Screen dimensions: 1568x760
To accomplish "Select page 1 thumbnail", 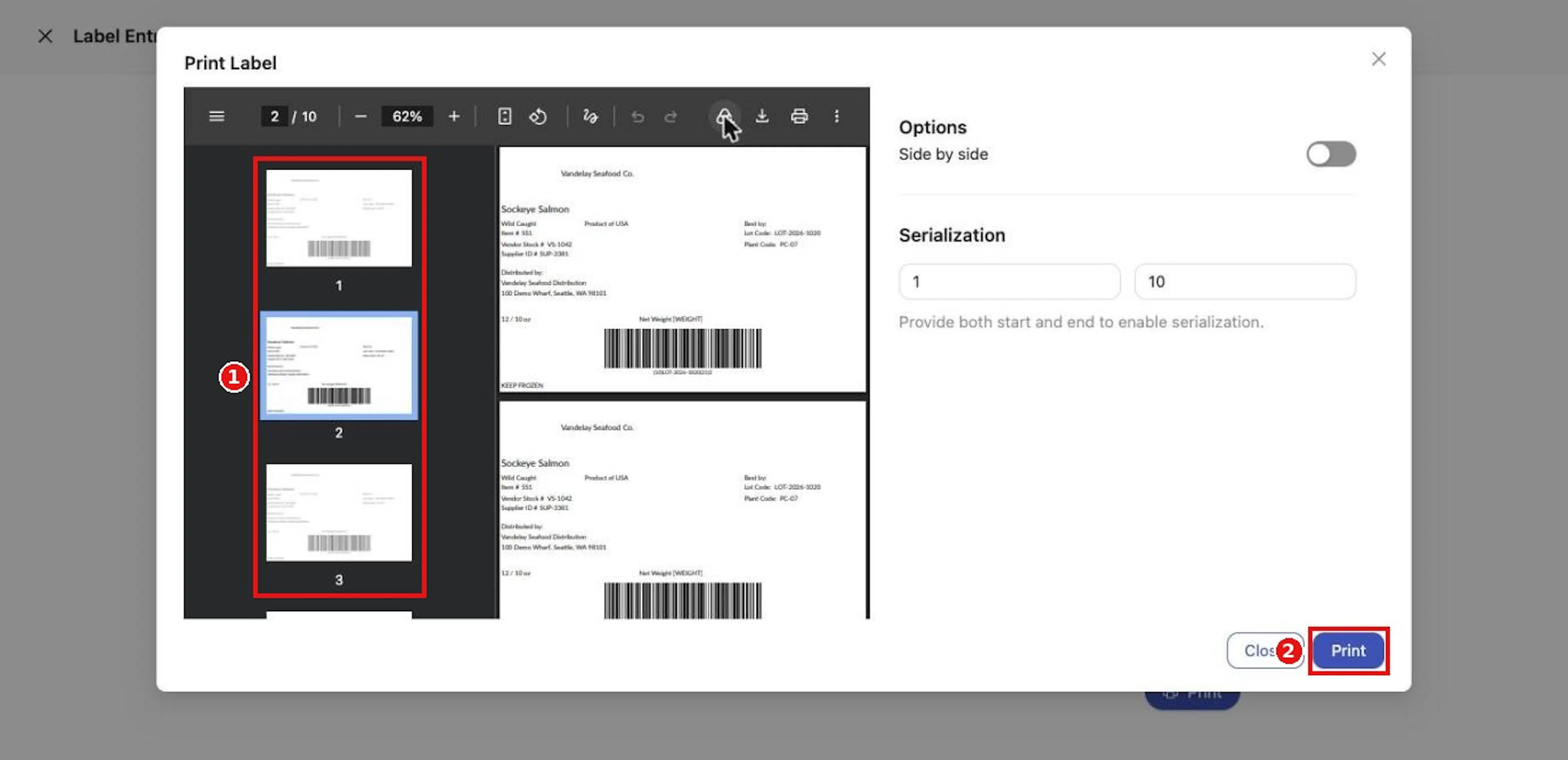I will tap(339, 218).
